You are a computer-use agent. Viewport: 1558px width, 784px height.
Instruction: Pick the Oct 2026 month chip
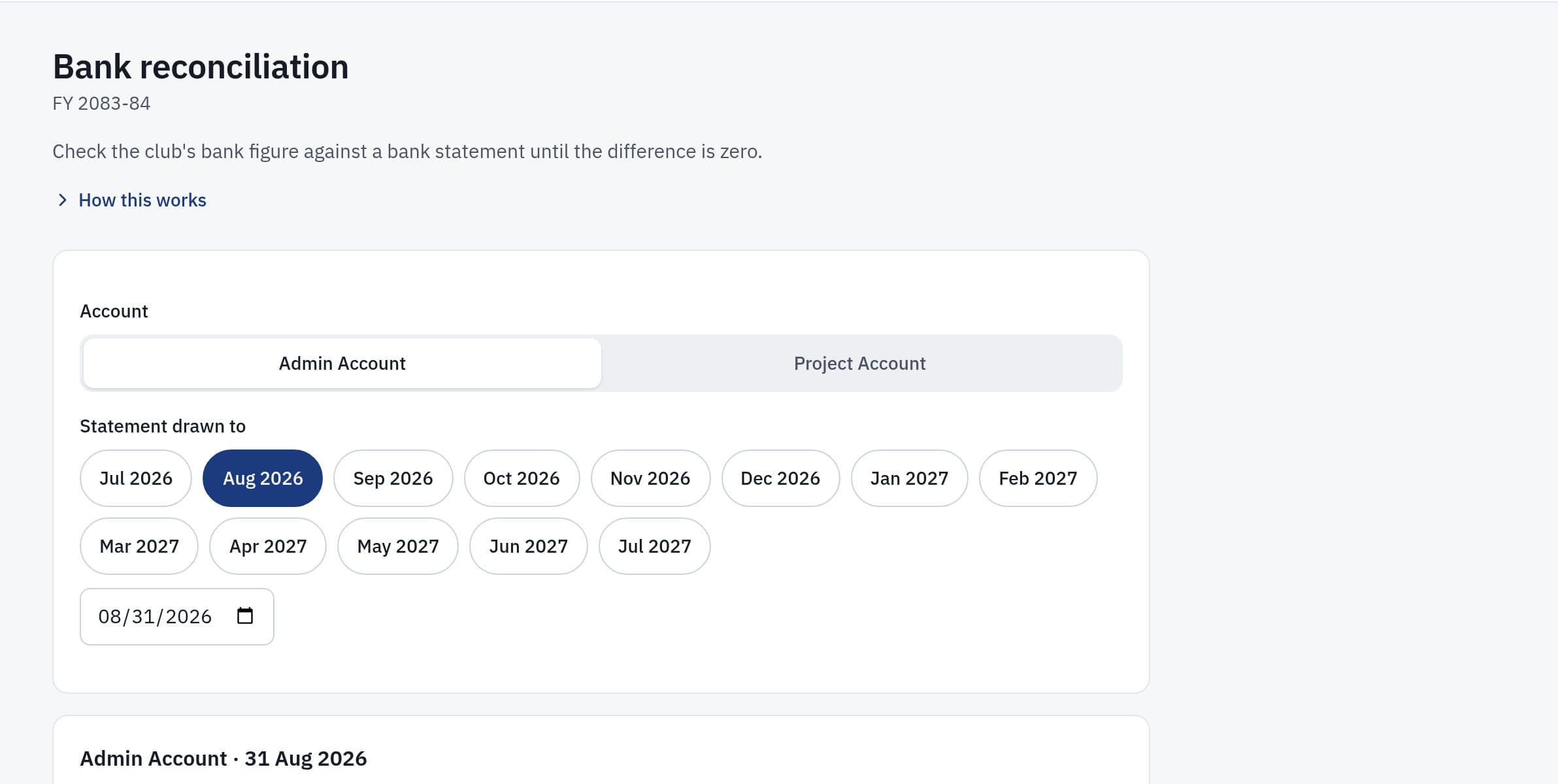522,478
